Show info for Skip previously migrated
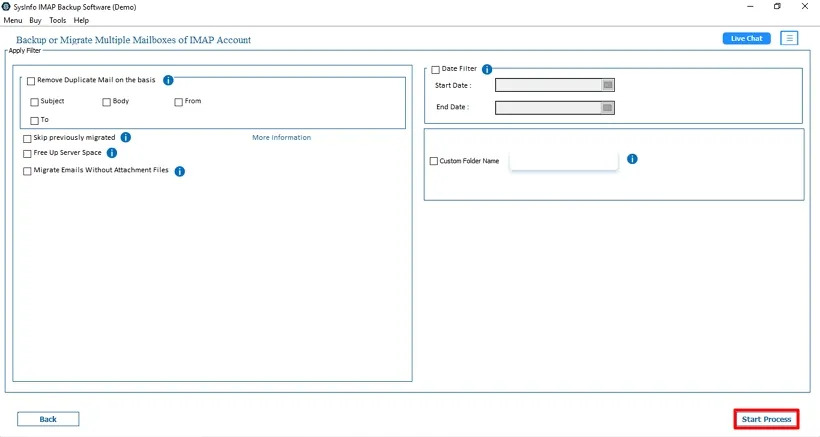 [x=126, y=137]
